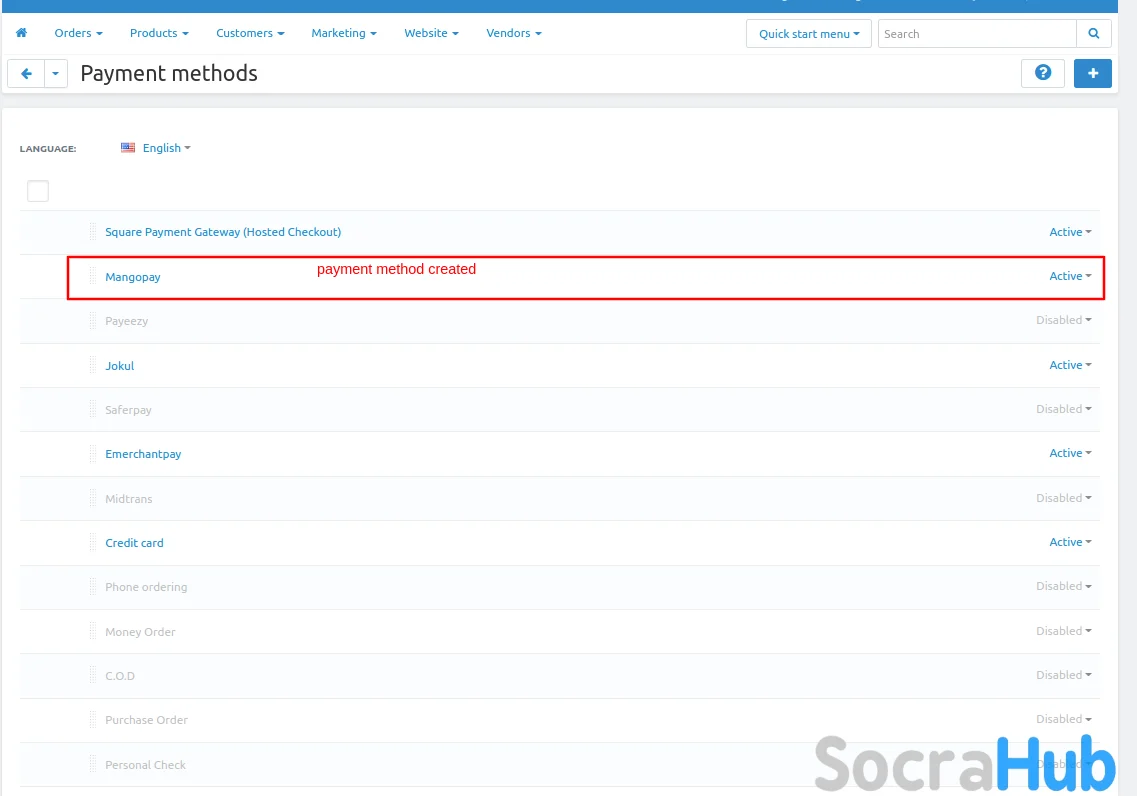The image size is (1137, 796).
Task: Open the Orders menu
Action: coord(78,33)
